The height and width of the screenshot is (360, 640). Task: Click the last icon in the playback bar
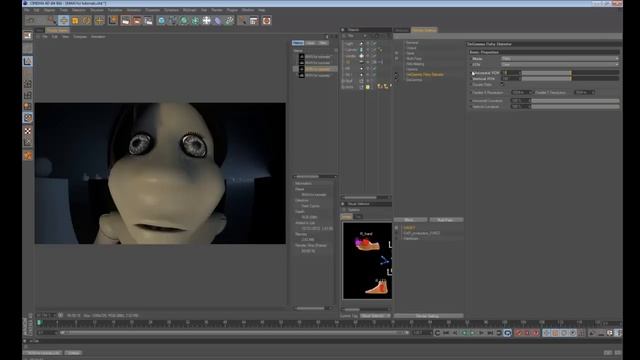point(619,333)
